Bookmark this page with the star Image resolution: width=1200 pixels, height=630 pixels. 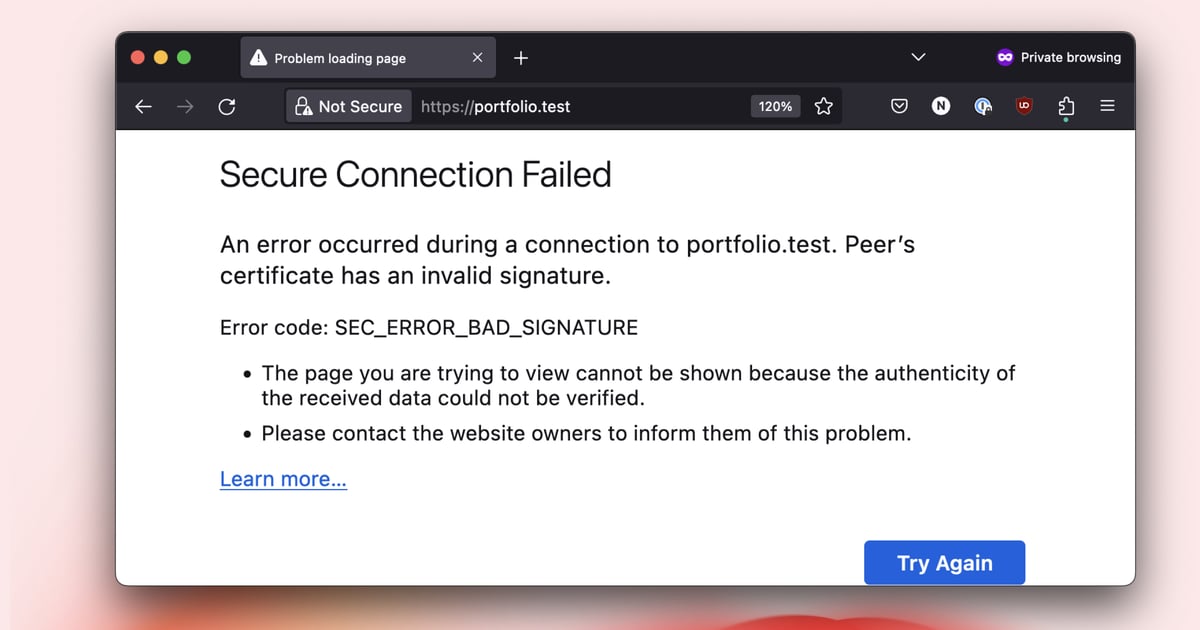[824, 106]
